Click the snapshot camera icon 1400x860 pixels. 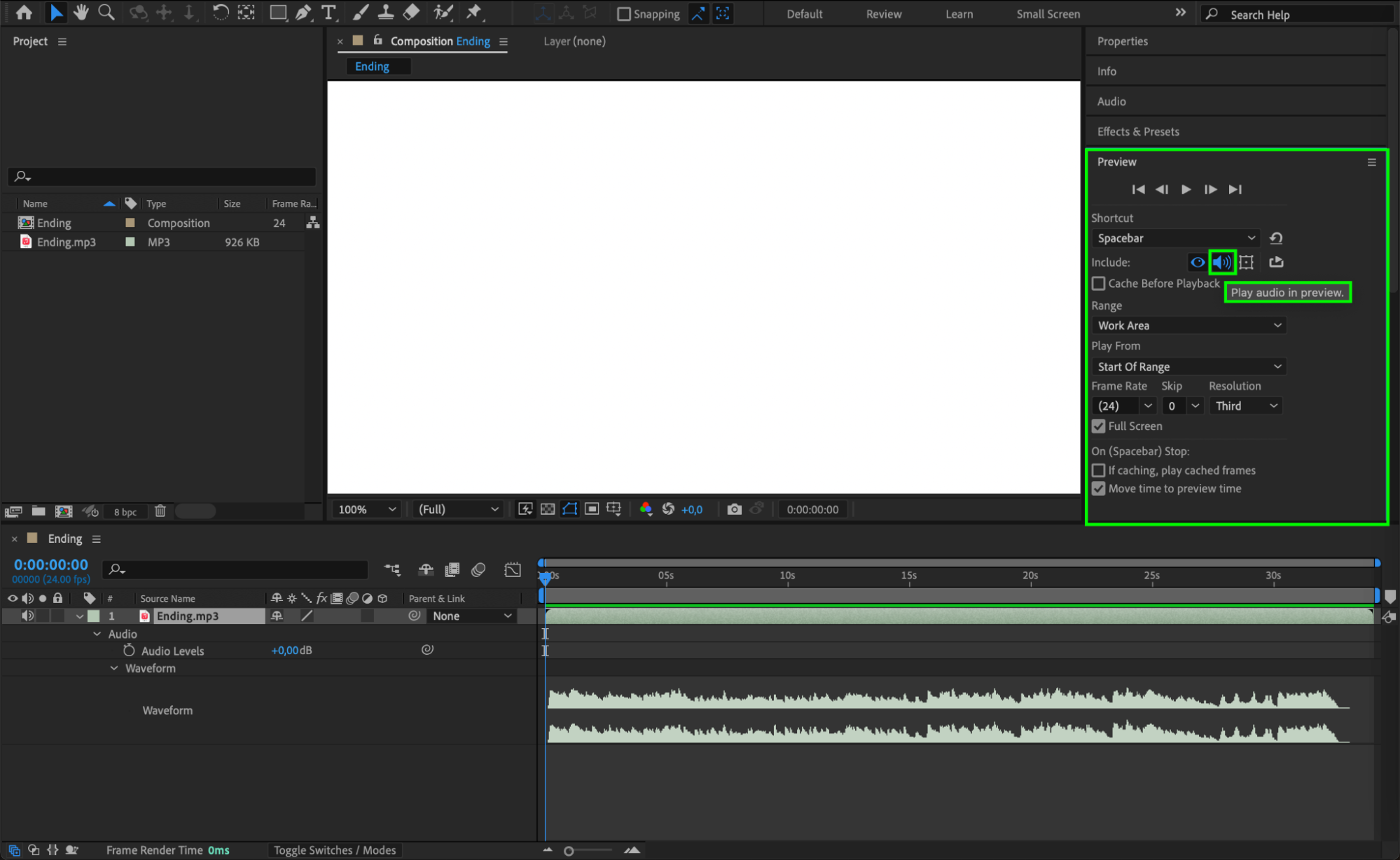coord(734,509)
